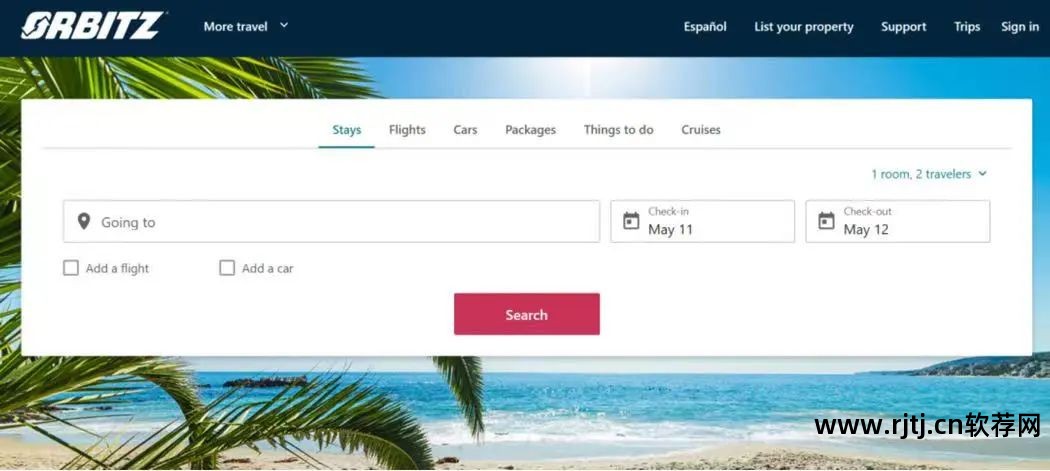Click the Check-in calendar icon
1050x471 pixels.
click(631, 220)
